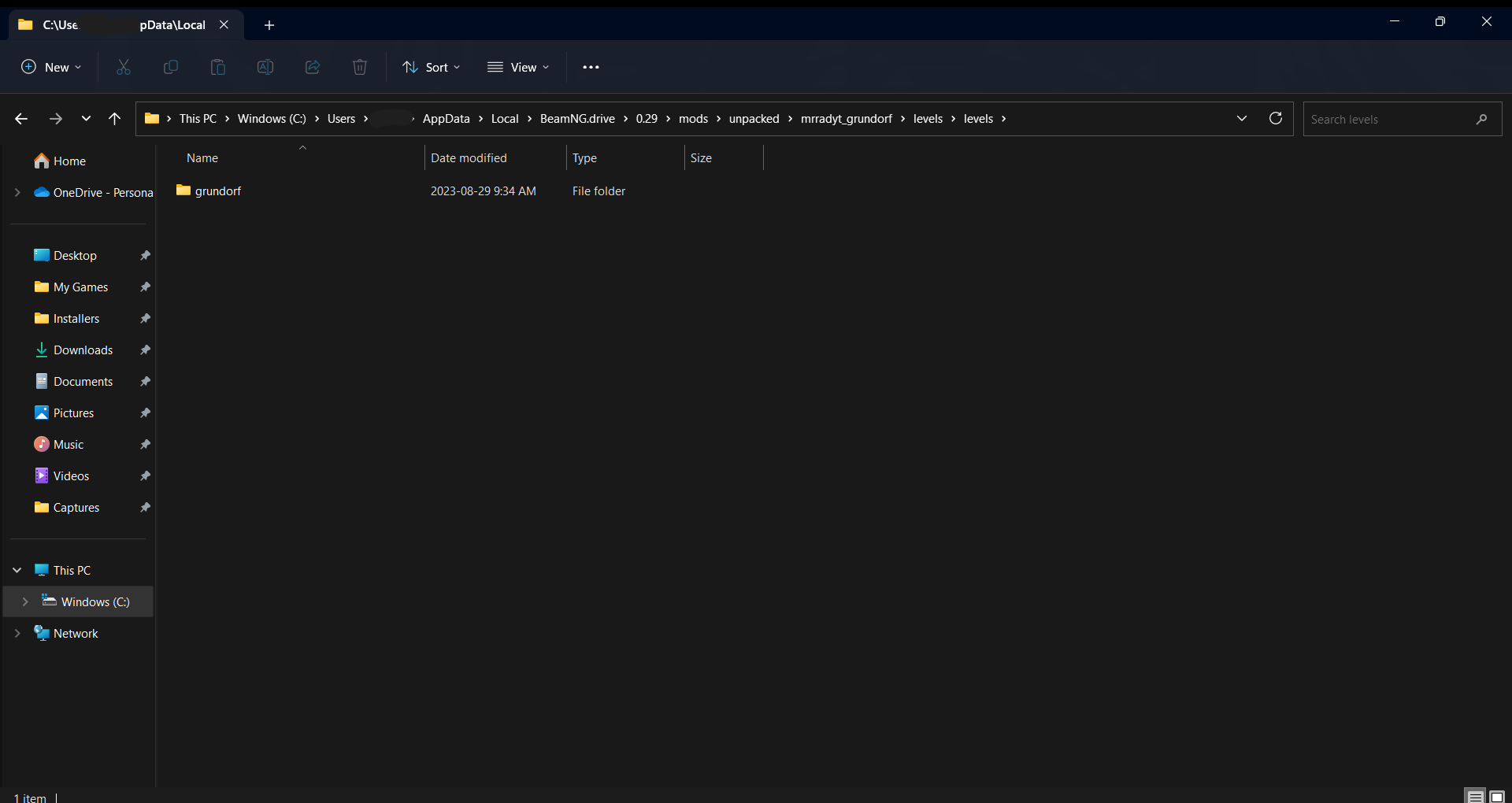Select the grundorf folder icon
Image resolution: width=1512 pixels, height=803 pixels.
coord(183,191)
